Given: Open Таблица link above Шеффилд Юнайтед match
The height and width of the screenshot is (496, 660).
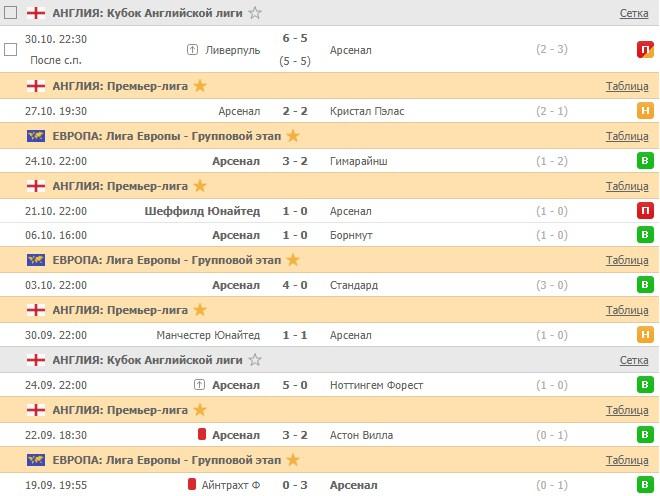Looking at the screenshot, I should pyautogui.click(x=627, y=186).
